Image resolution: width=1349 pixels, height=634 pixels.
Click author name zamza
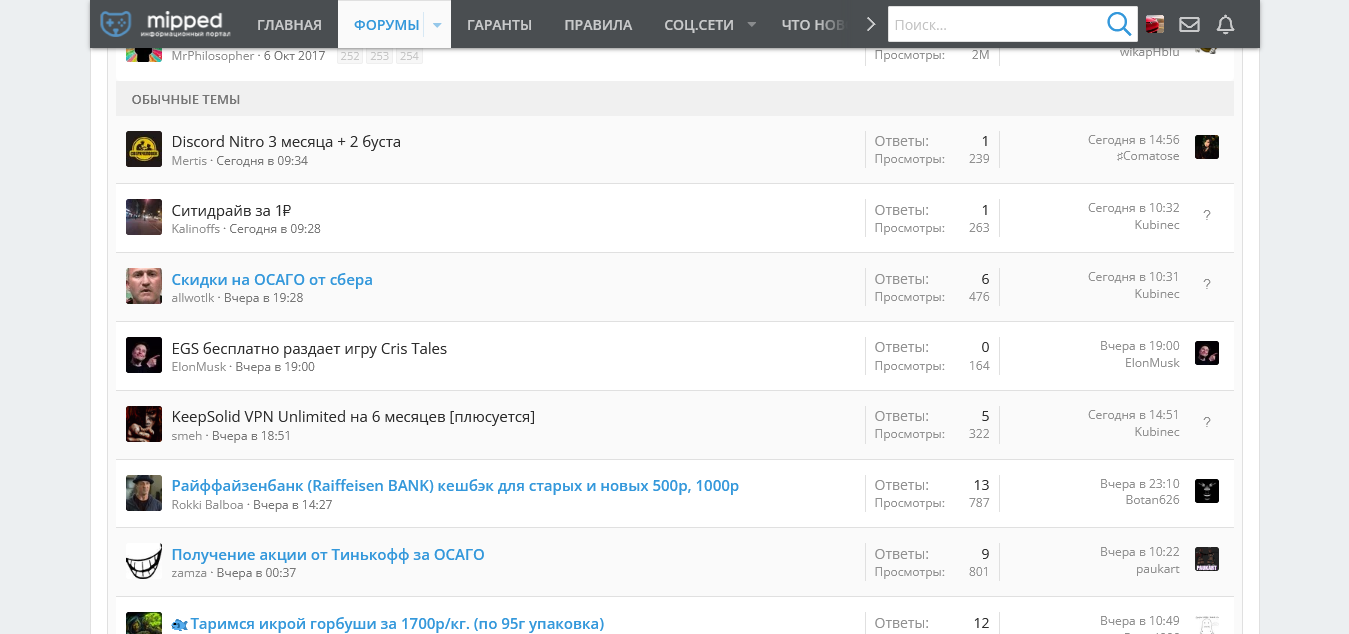coord(189,573)
